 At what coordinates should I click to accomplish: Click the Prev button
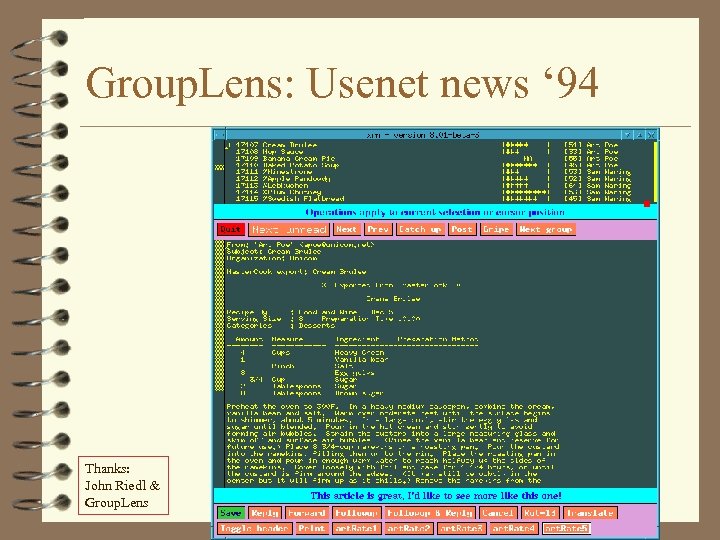coord(378,229)
